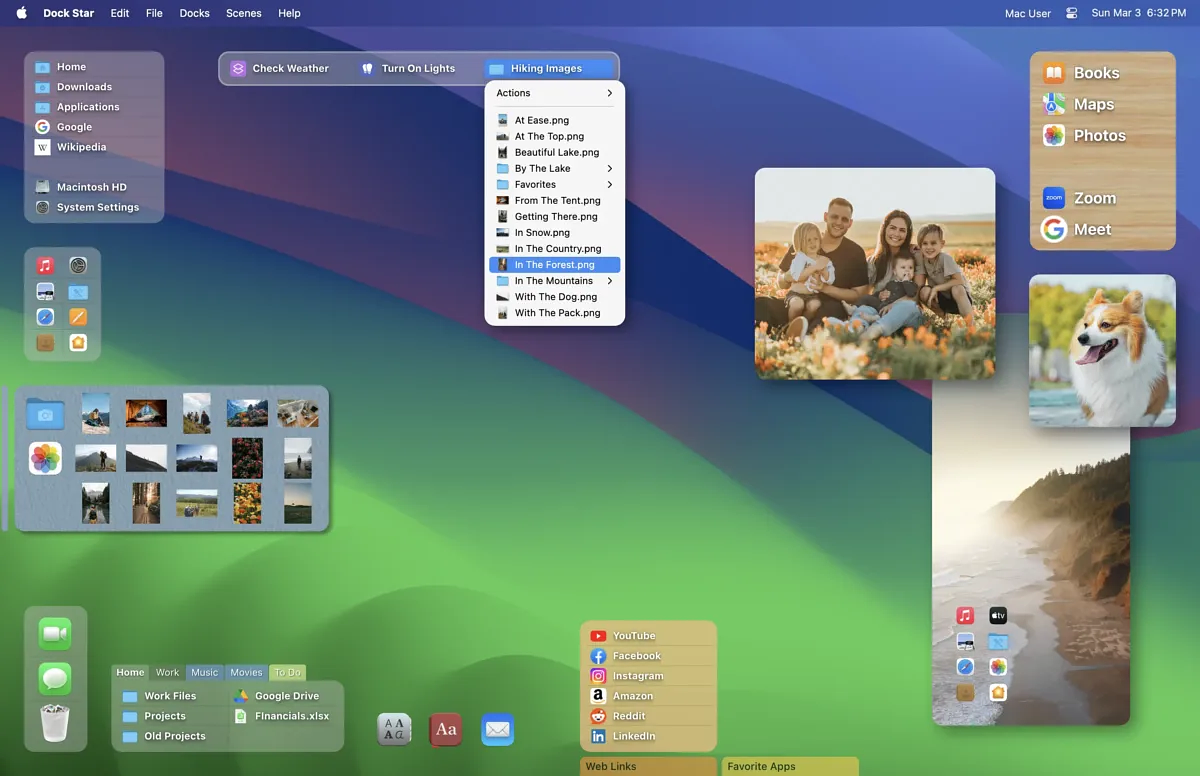The width and height of the screenshot is (1200, 776).
Task: Open the Messages app icon
Action: click(x=55, y=679)
